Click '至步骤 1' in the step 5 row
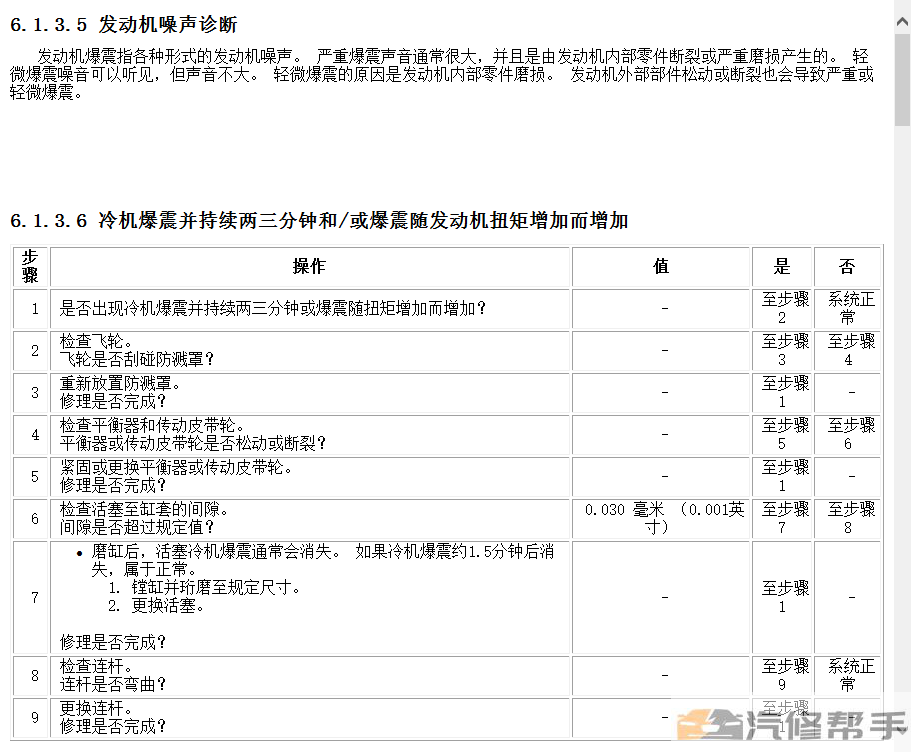 (785, 477)
